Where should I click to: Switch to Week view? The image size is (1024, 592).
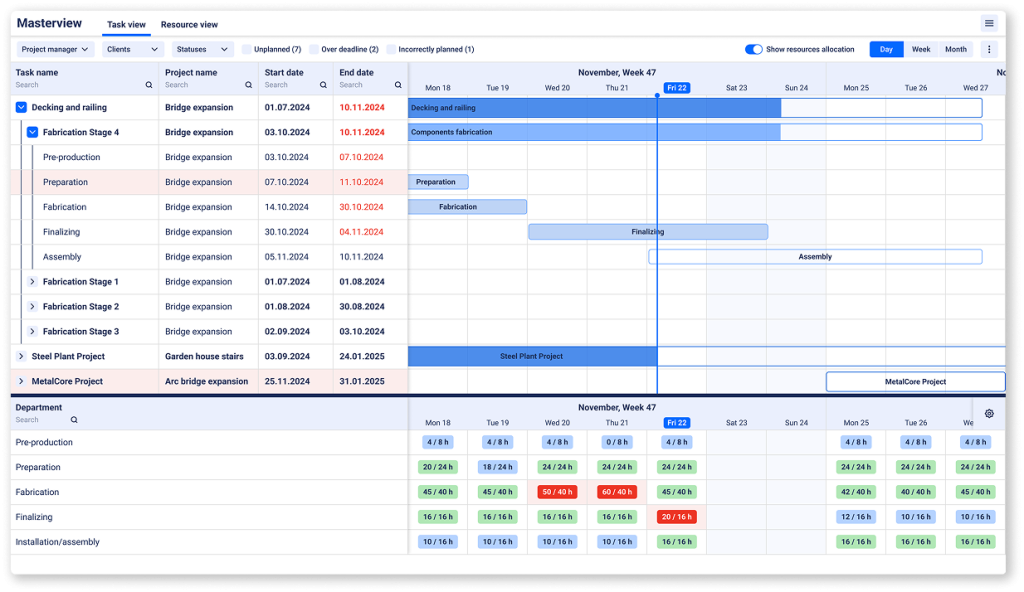click(x=920, y=48)
